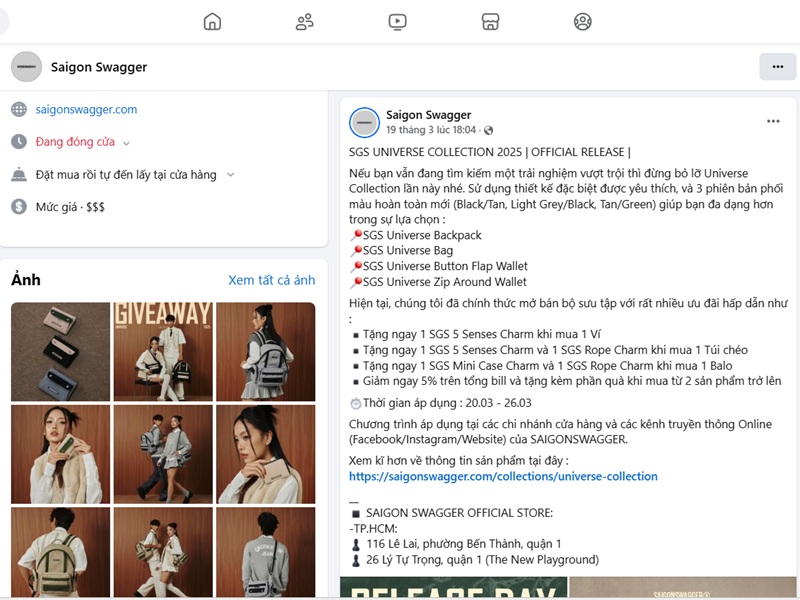The image size is (800, 600).
Task: Click Saigon Swagger author name on the post
Action: [428, 115]
